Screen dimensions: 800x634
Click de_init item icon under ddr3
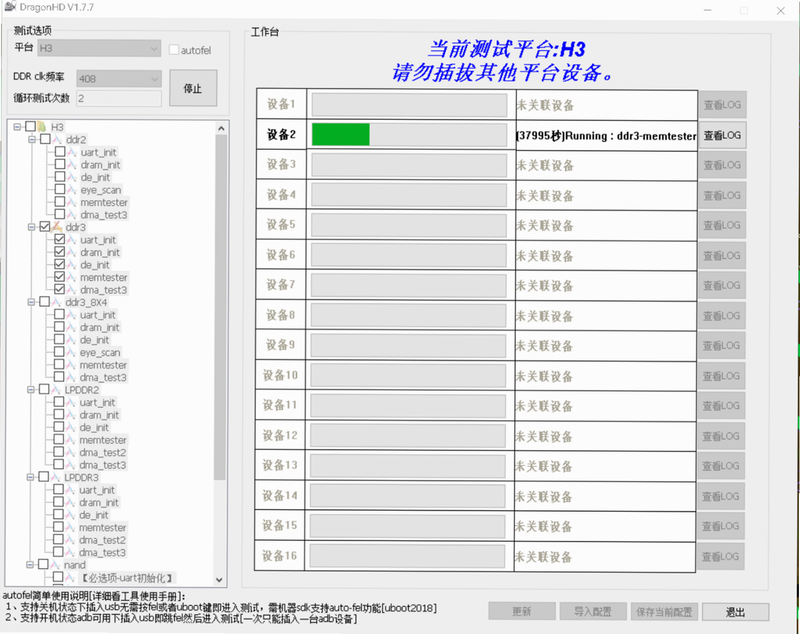71,265
